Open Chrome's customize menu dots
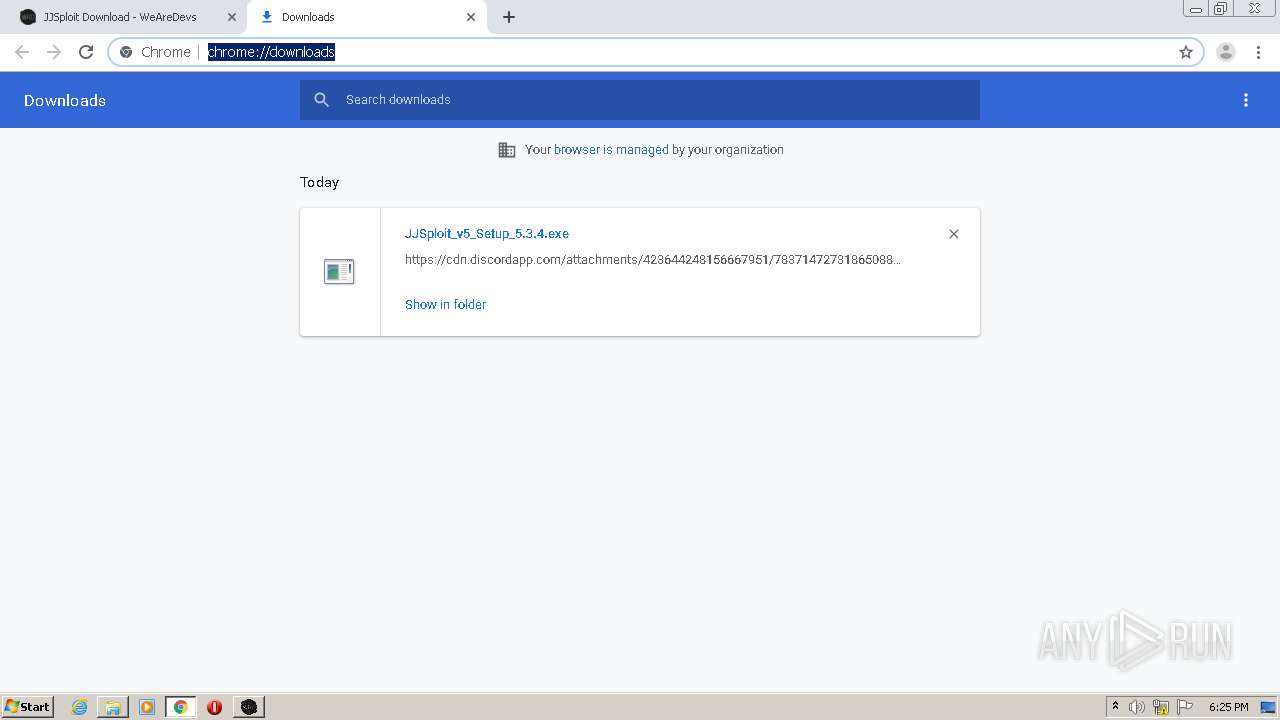 [x=1258, y=52]
